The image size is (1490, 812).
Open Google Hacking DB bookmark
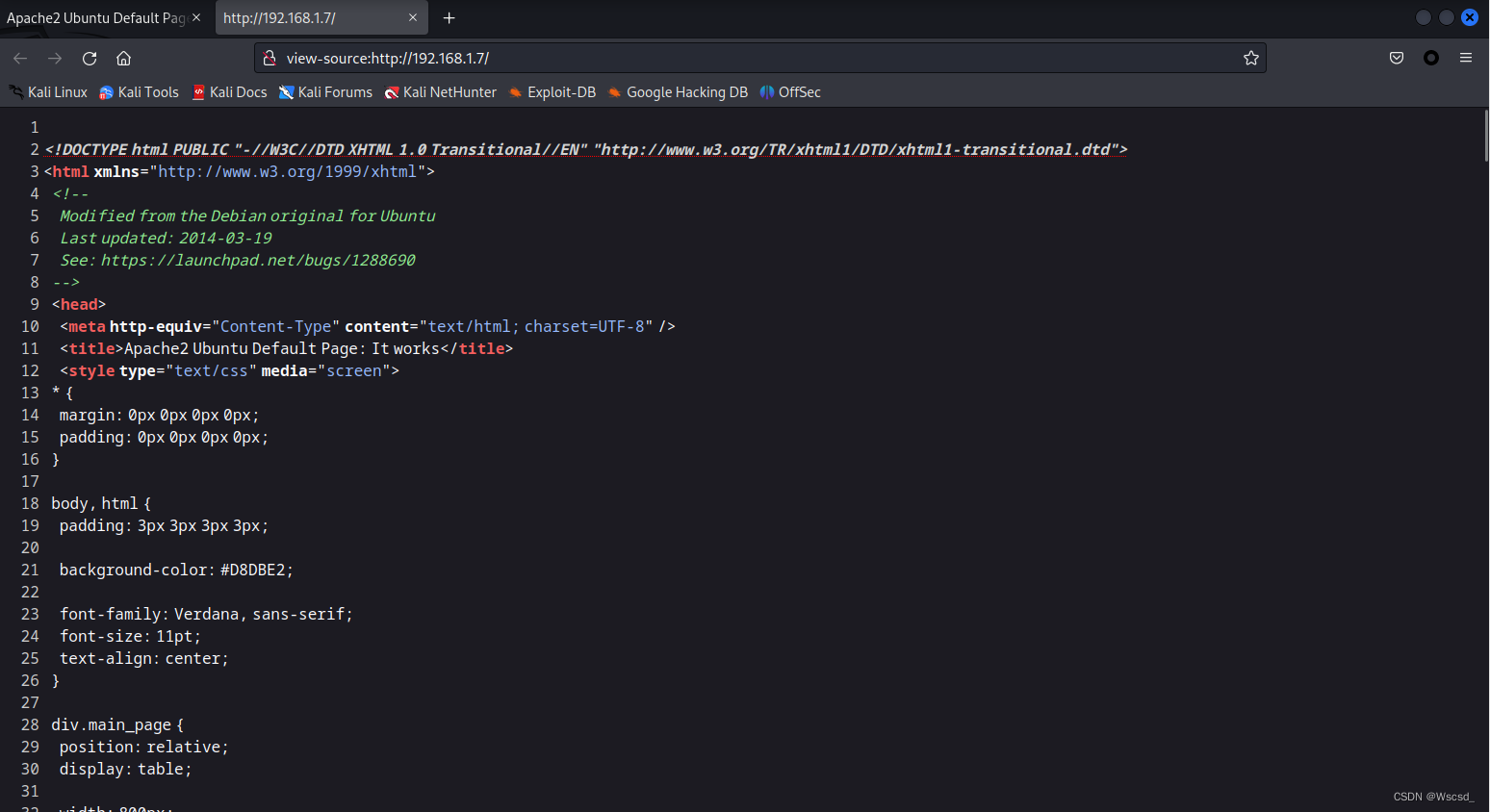(x=678, y=92)
